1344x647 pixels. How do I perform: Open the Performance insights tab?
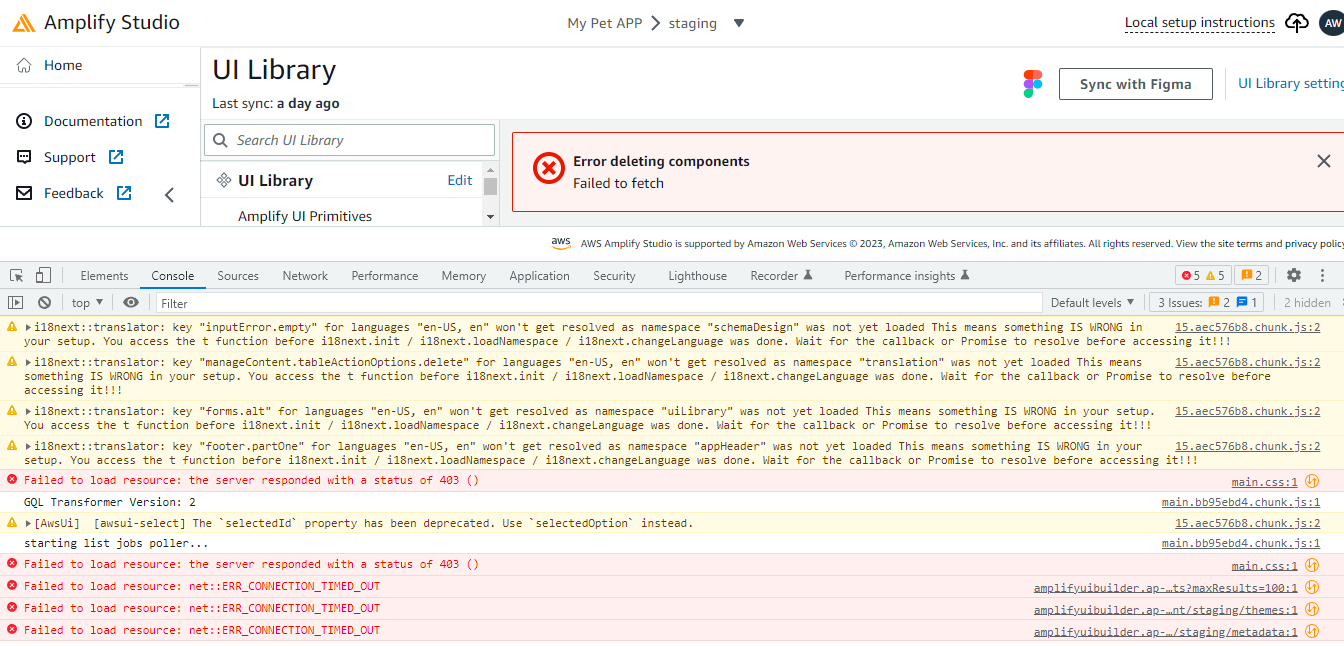point(907,276)
